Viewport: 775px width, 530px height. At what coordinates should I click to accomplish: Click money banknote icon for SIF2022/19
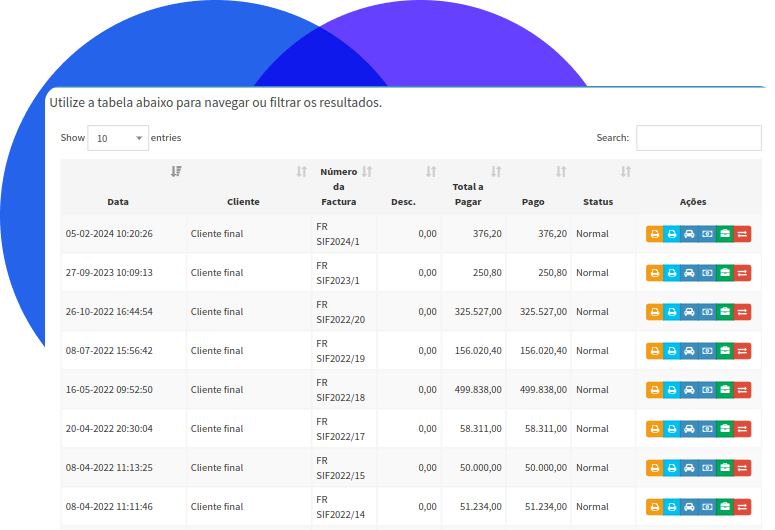pos(707,351)
